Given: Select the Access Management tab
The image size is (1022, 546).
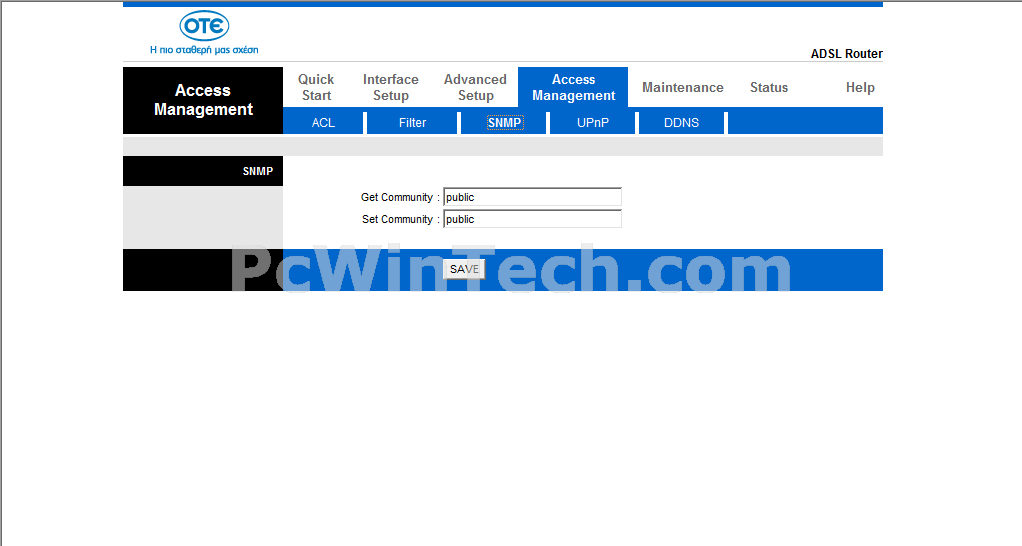Looking at the screenshot, I should (573, 87).
